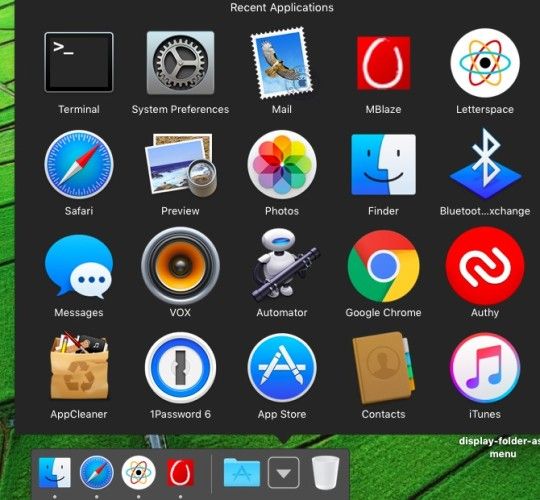540x500 pixels.
Task: Open the Messages app
Action: tap(79, 266)
